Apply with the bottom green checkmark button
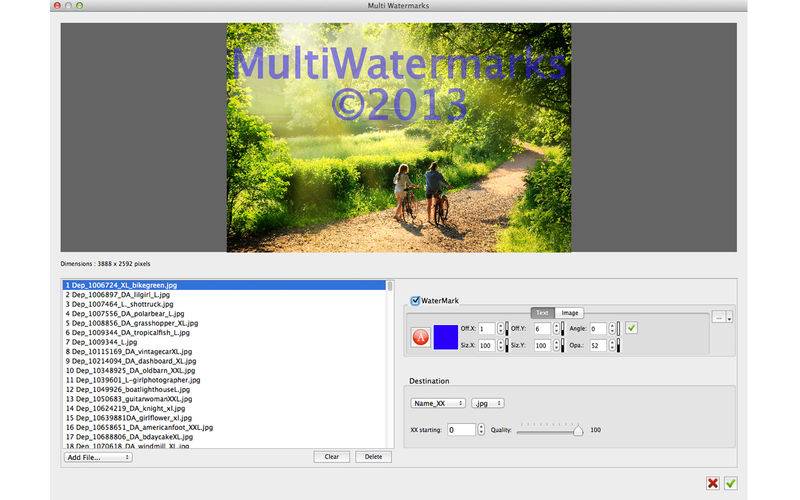The height and width of the screenshot is (500, 800). coord(731,483)
